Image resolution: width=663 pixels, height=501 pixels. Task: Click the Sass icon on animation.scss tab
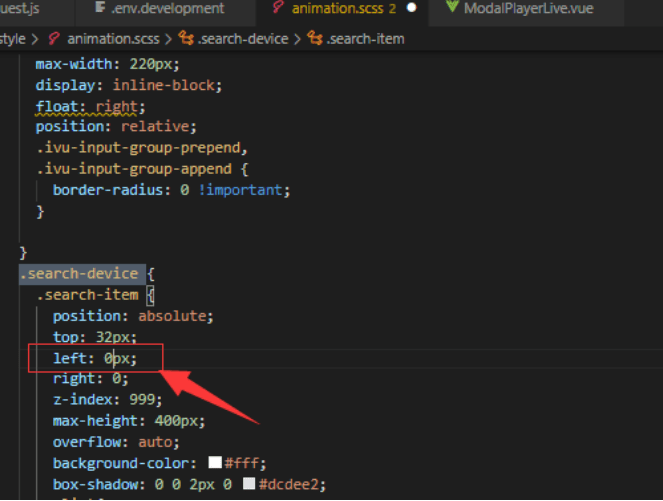coord(278,9)
